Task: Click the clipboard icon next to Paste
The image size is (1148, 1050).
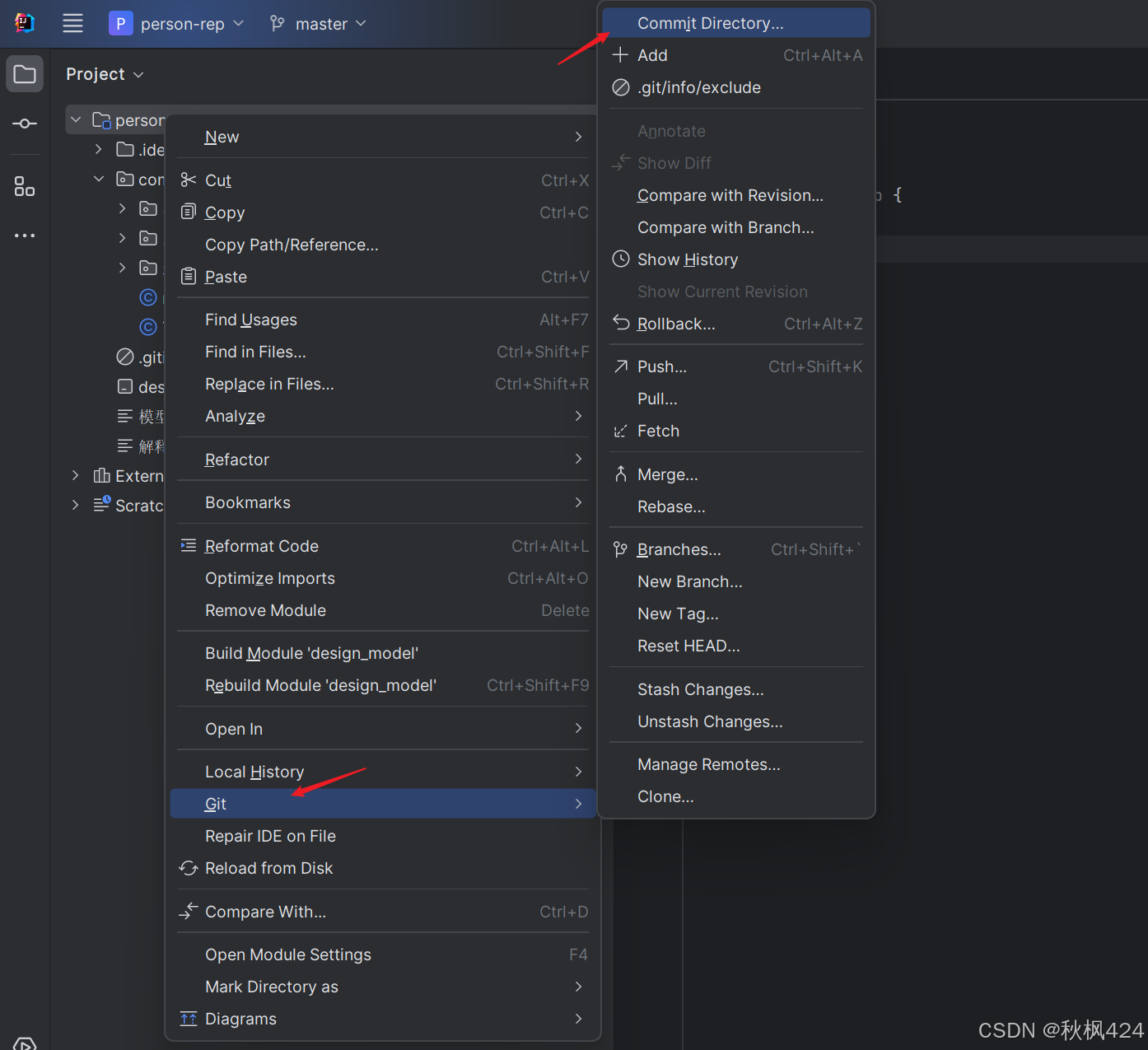Action: 188,276
